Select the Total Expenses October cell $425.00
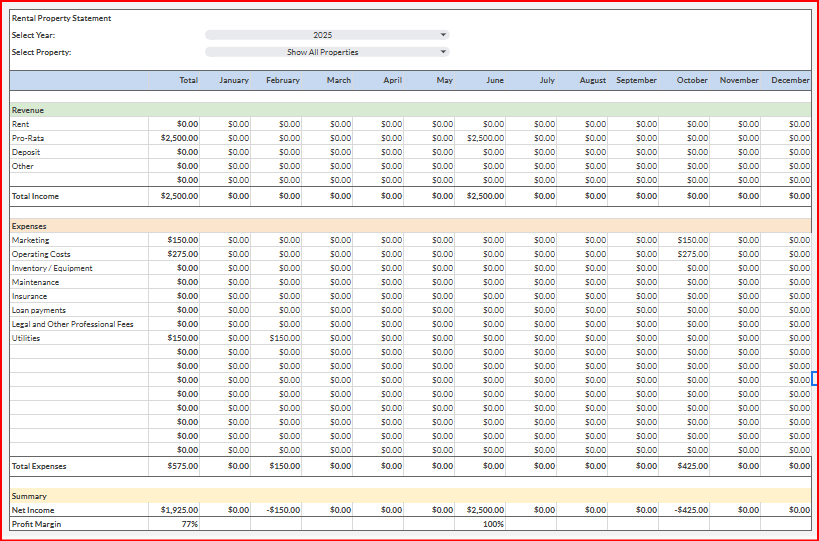 (x=684, y=466)
